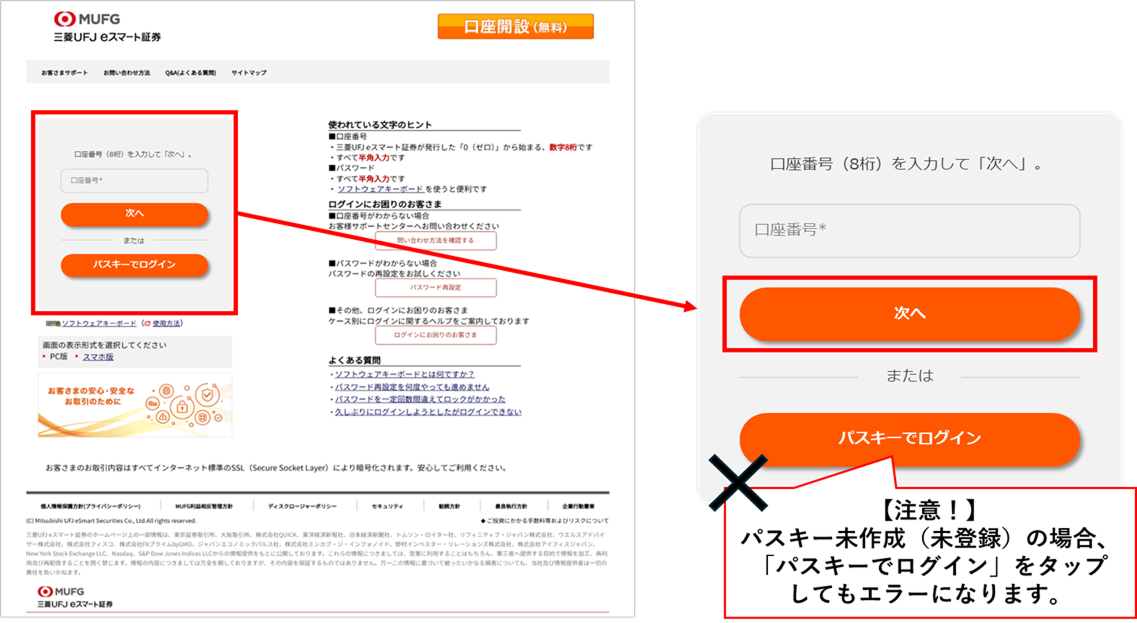
Task: Open the お客さまサポート menu item
Action: (64, 73)
